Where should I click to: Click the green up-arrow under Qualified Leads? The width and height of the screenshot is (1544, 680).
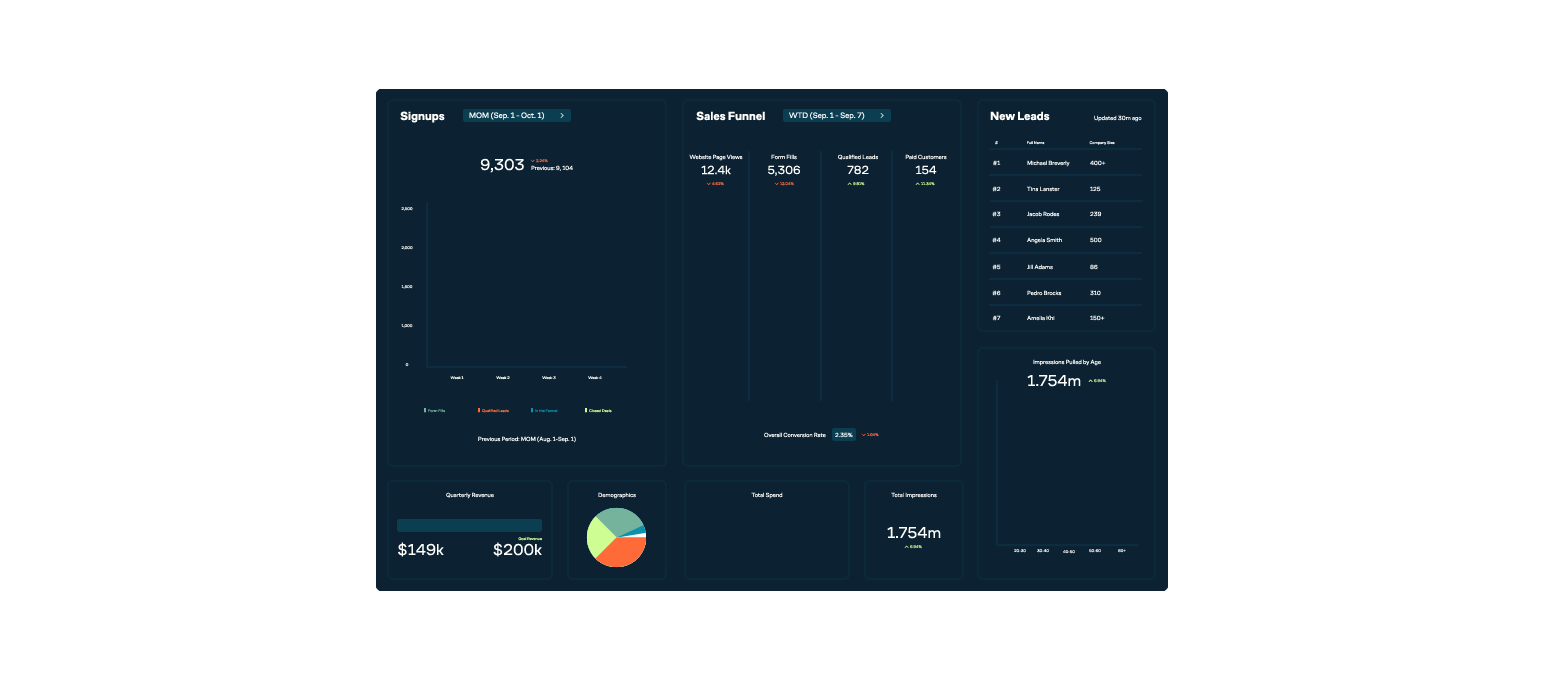click(850, 184)
